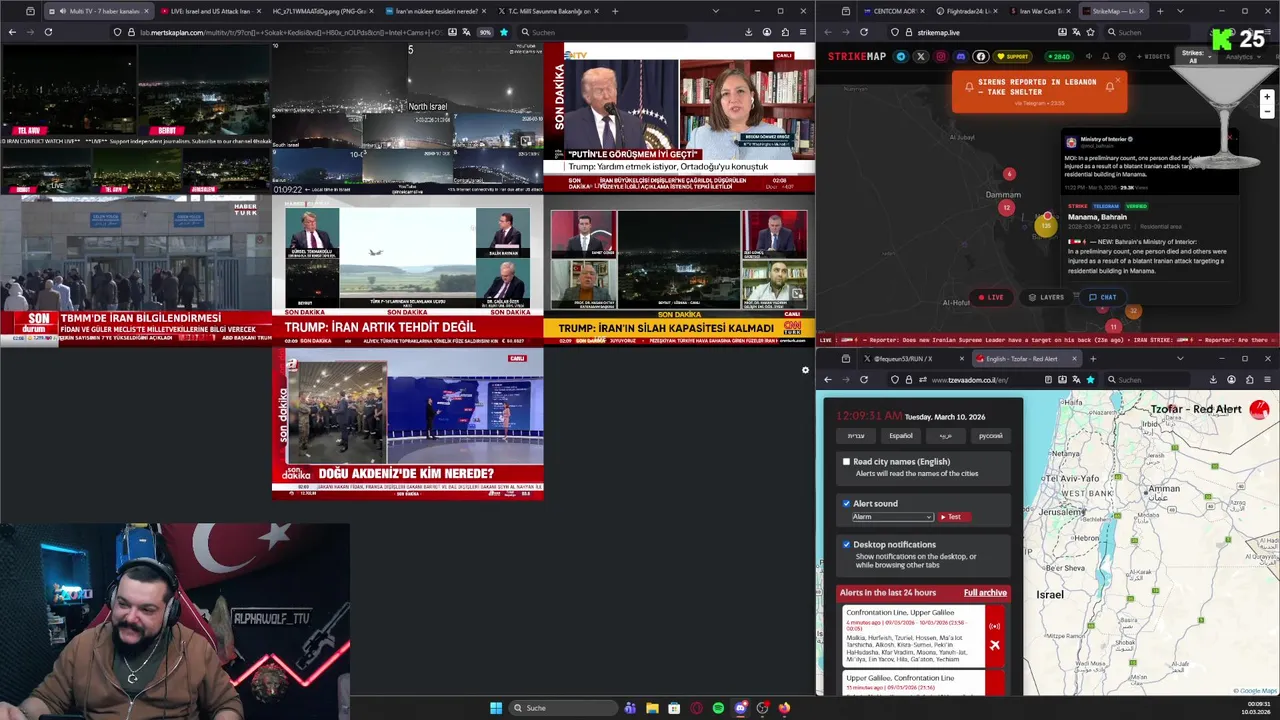Image resolution: width=1280 pixels, height=720 pixels.
Task: Click the Doğu Akdeniz'de Kim Nerede video
Action: [408, 423]
